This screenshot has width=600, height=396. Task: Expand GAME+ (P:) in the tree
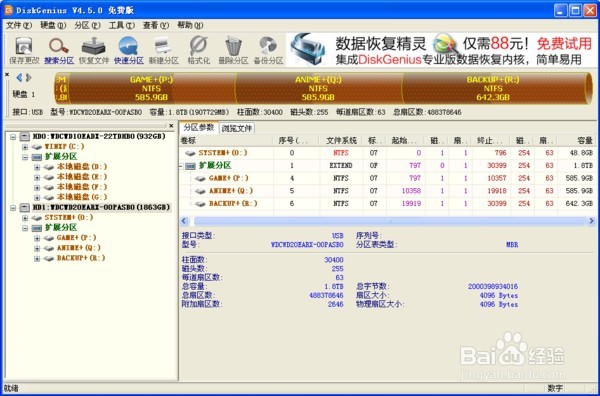coord(37,238)
